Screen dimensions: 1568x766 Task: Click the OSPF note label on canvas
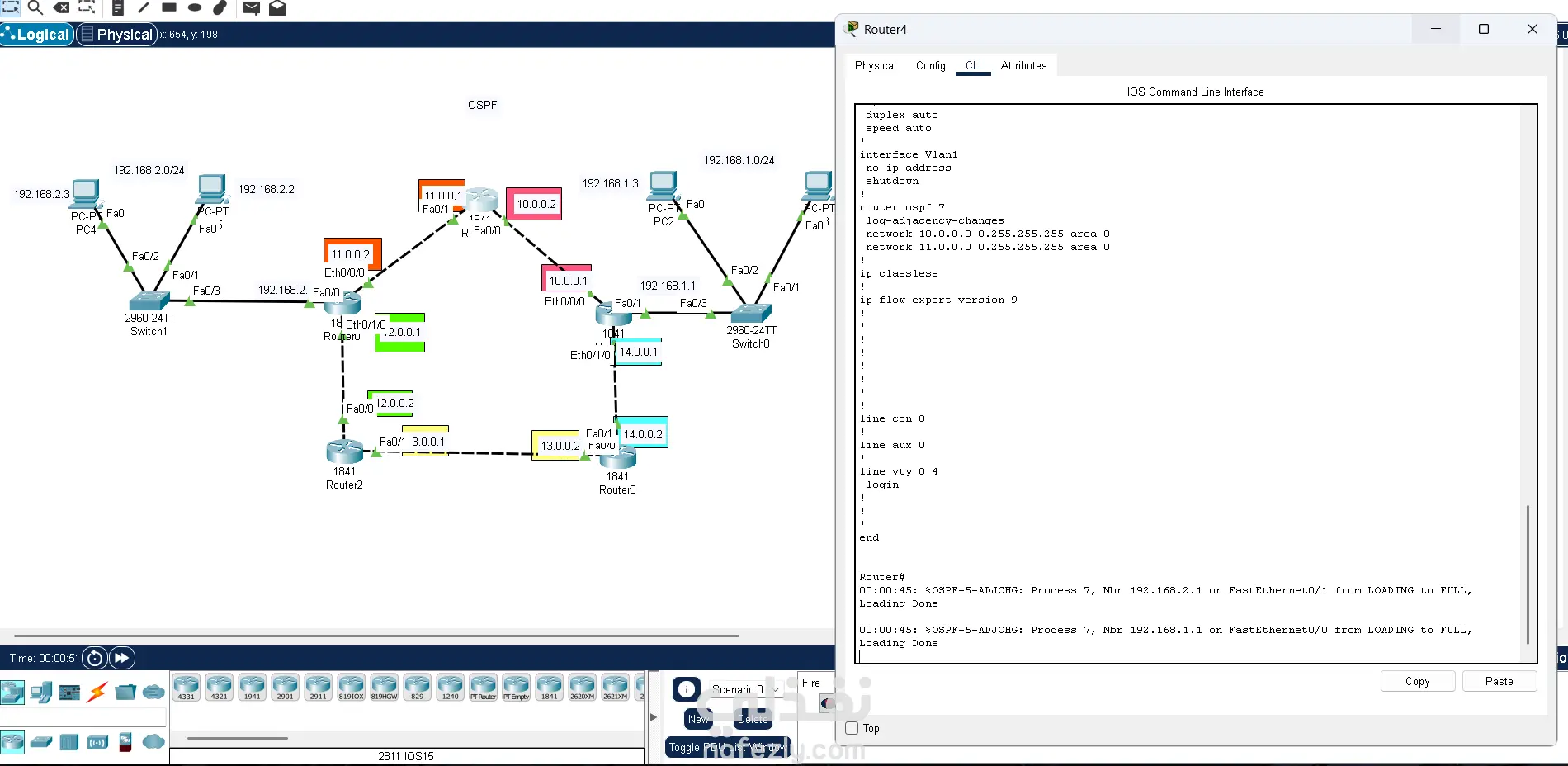(x=483, y=105)
